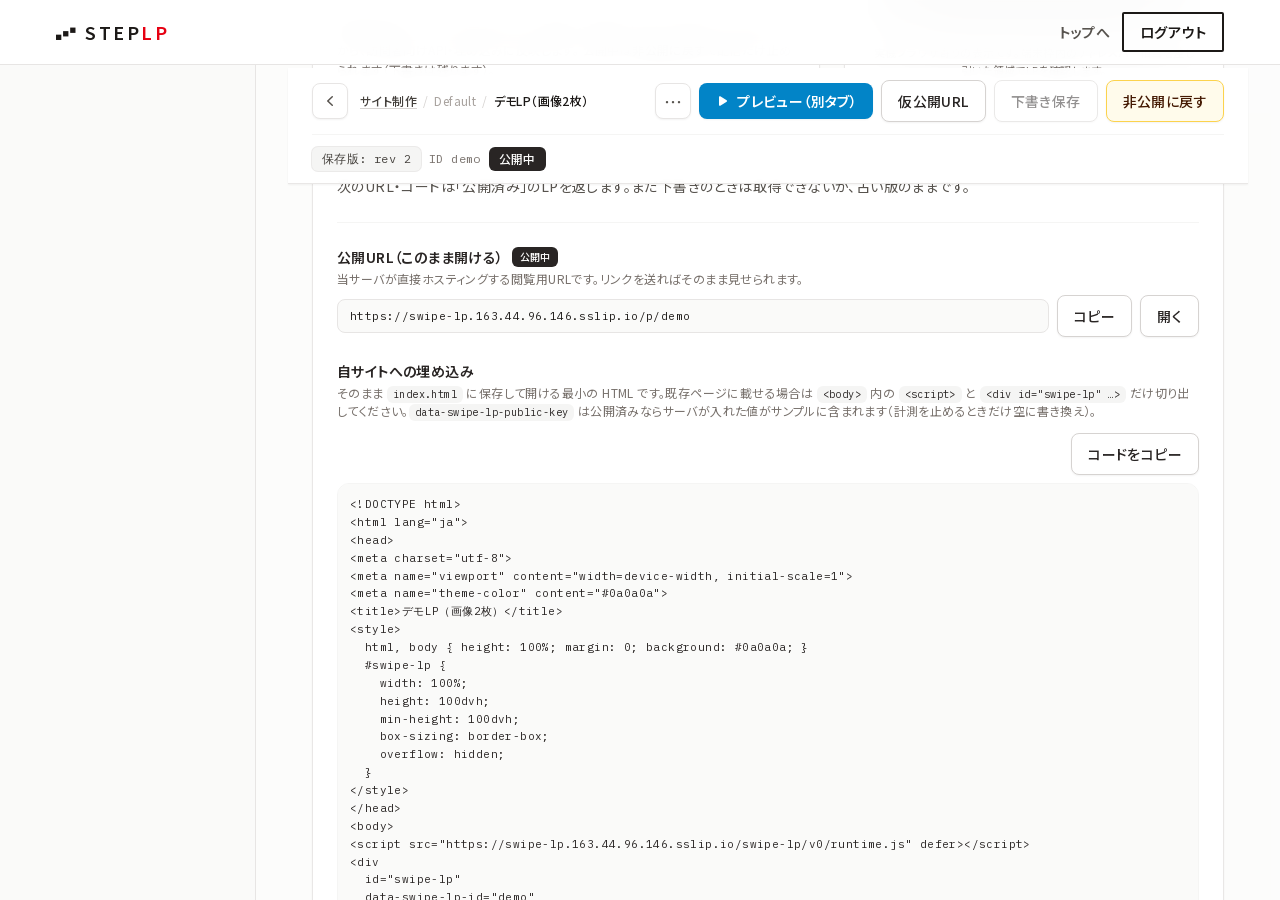Click the STEPLP logo
Screen dimensions: 1280x900
coord(112,33)
